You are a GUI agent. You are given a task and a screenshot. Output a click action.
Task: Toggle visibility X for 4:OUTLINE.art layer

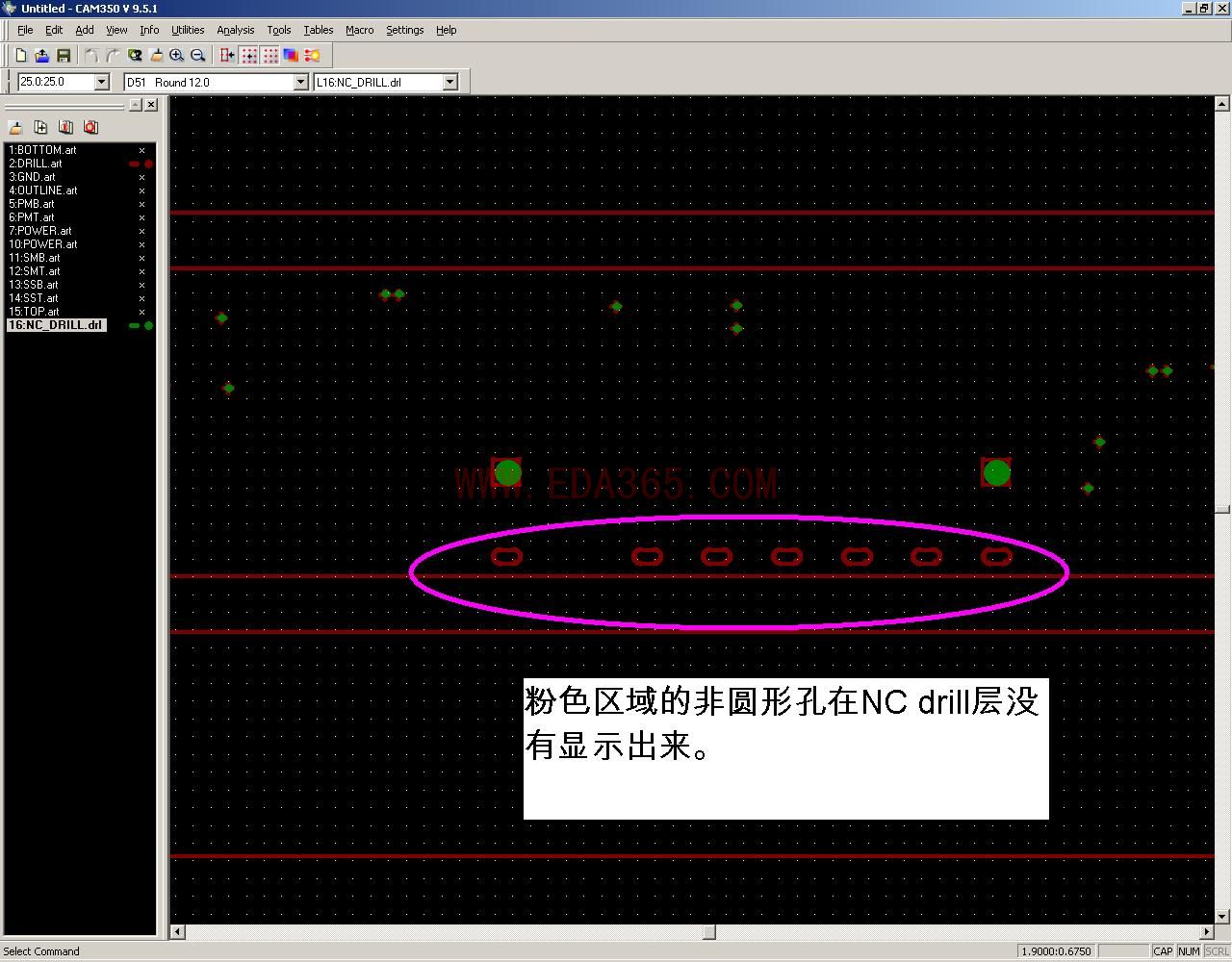click(x=141, y=190)
